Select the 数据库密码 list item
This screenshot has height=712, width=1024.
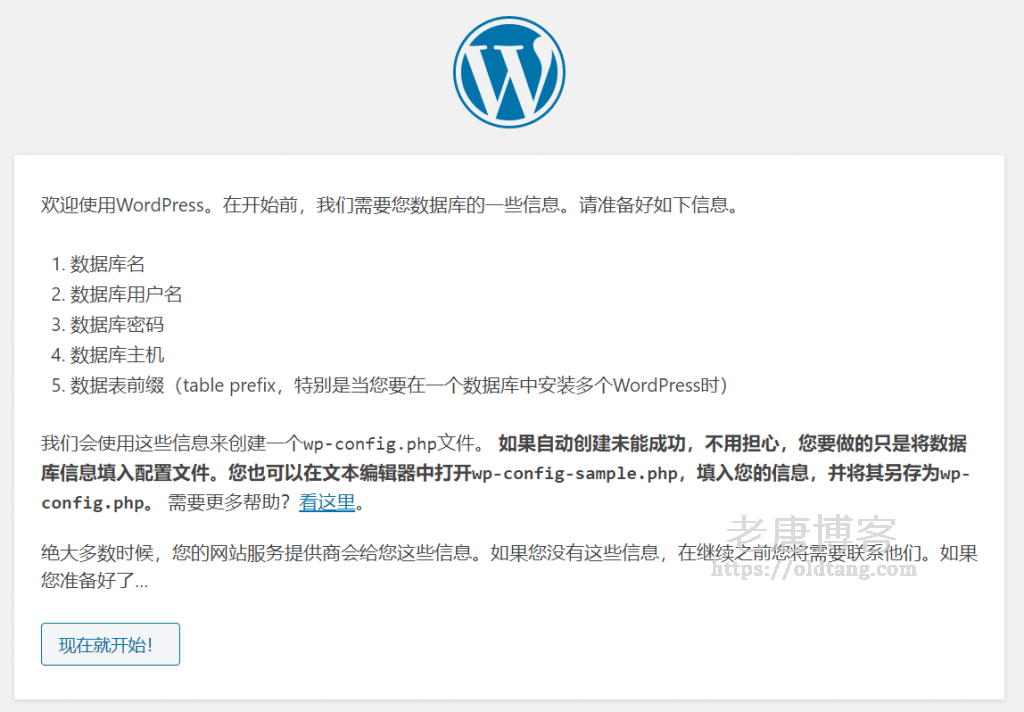point(116,325)
